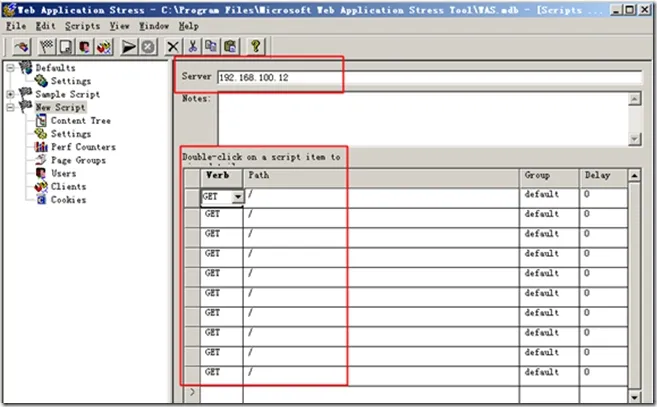
Task: Select Page Groups in tree
Action: [x=78, y=160]
